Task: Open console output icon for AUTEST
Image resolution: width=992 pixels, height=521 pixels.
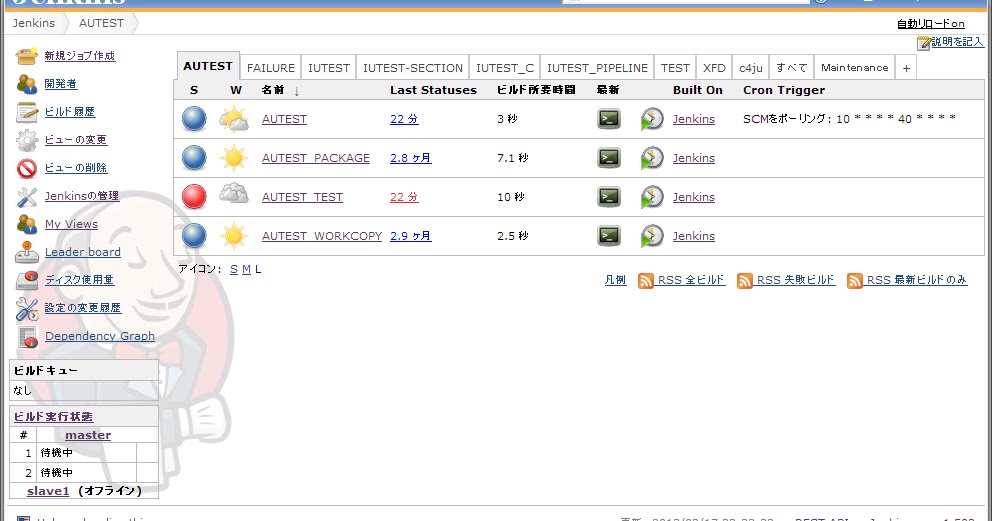Action: coord(609,119)
